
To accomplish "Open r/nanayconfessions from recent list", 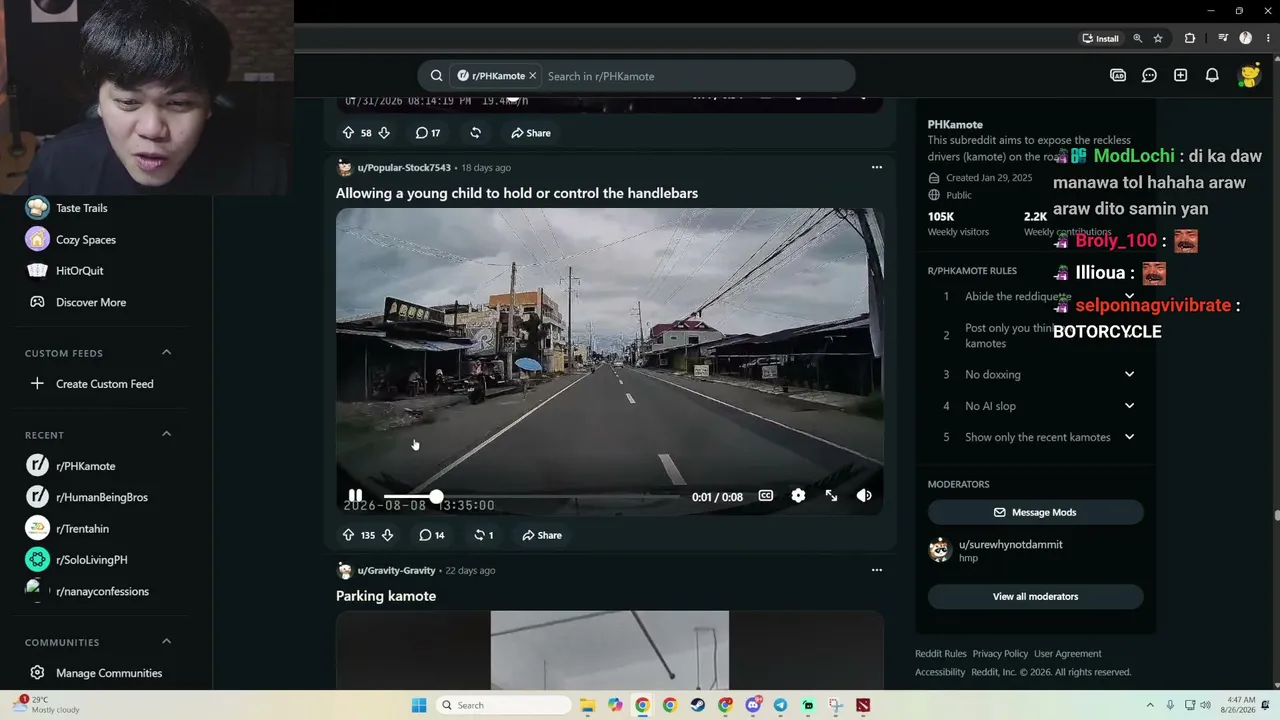I will pyautogui.click(x=100, y=591).
